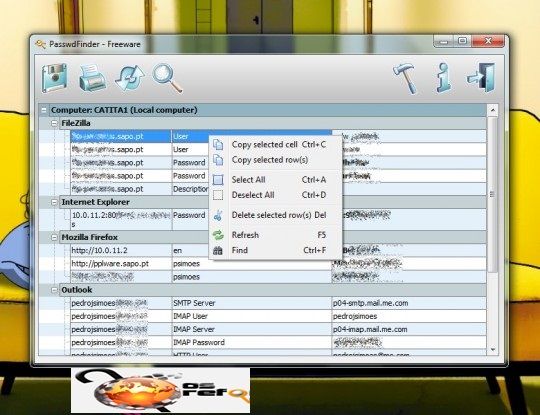Collapse the Outlook group
Image resolution: width=540 pixels, height=415 pixels.
point(54,290)
